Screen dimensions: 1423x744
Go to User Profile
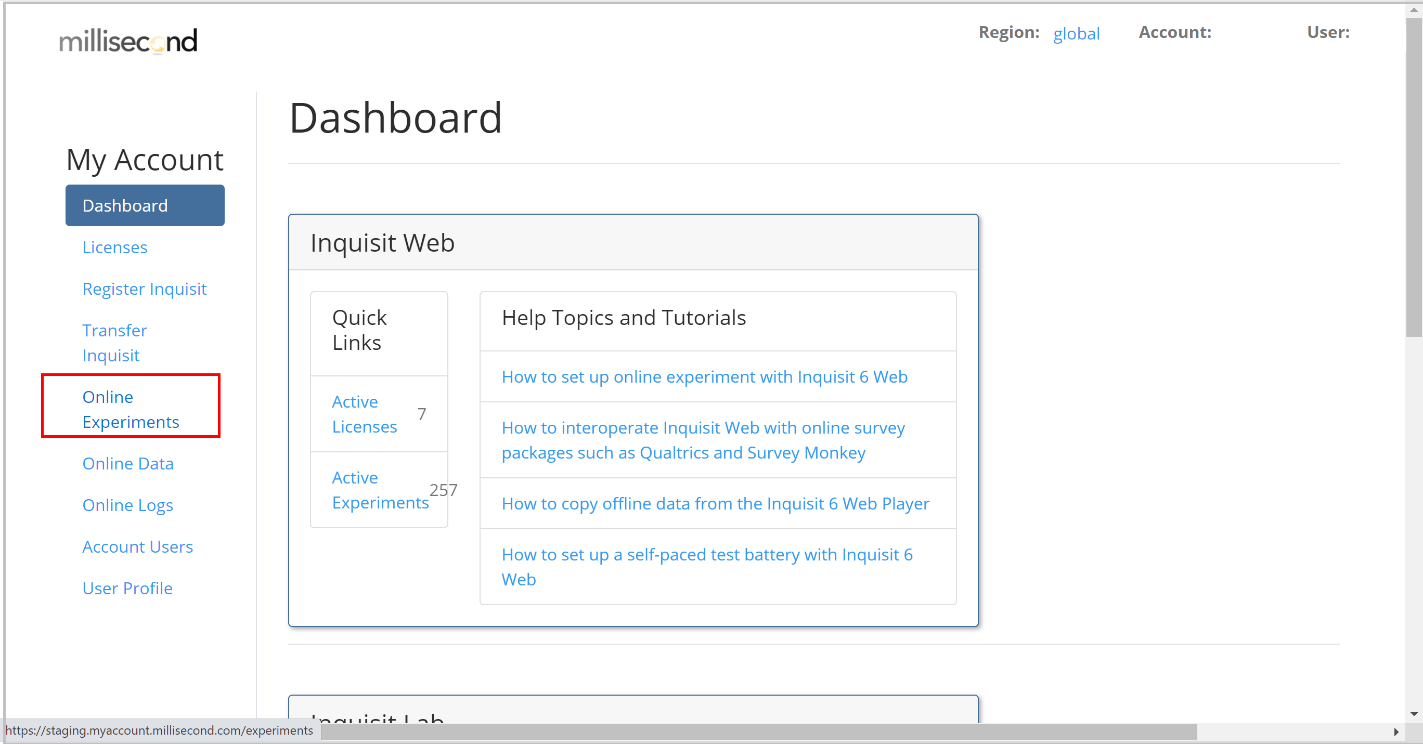127,588
